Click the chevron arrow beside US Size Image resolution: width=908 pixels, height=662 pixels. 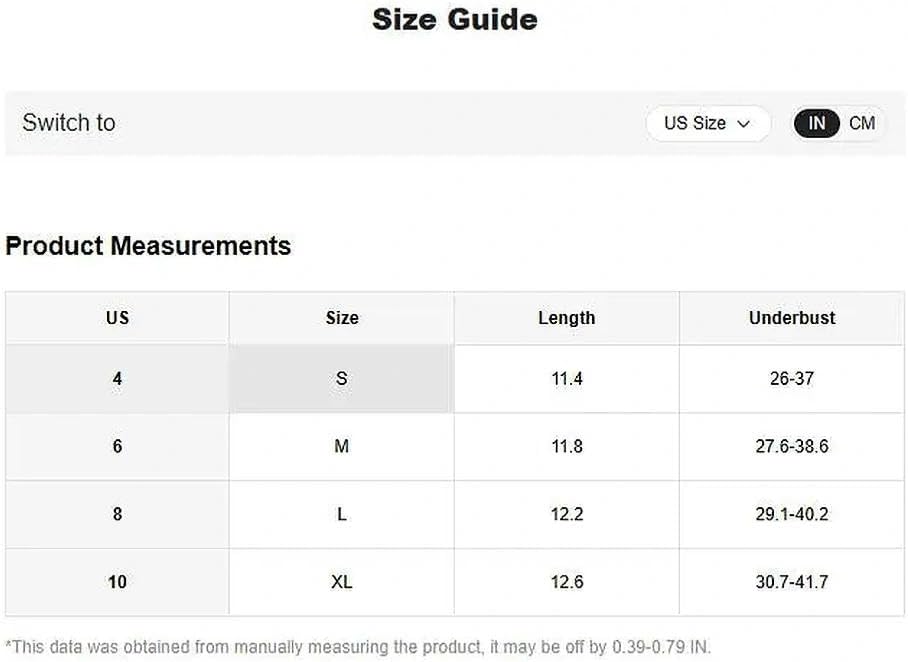pyautogui.click(x=744, y=124)
